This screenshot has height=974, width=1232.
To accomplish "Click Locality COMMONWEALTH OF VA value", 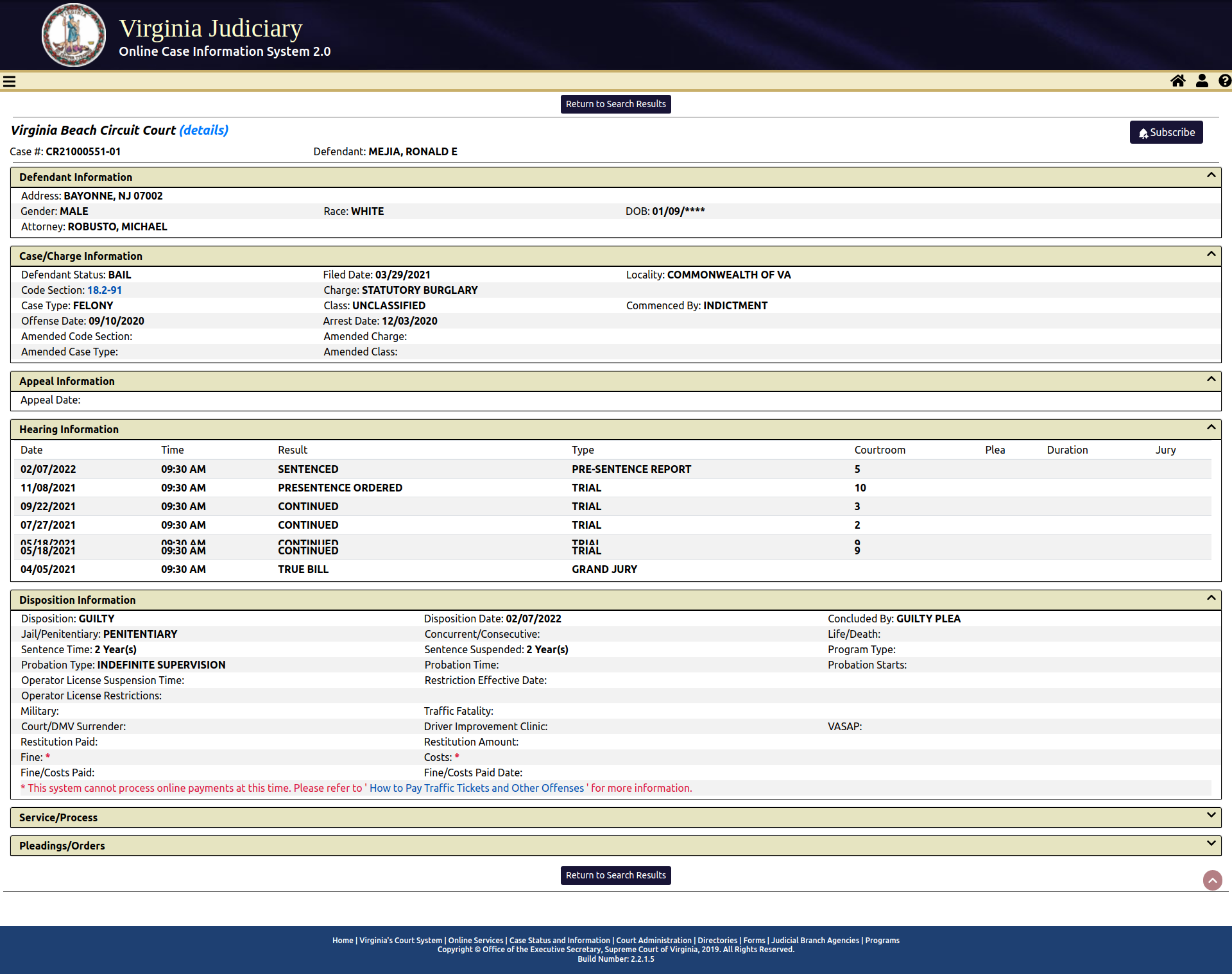I will pos(729,275).
